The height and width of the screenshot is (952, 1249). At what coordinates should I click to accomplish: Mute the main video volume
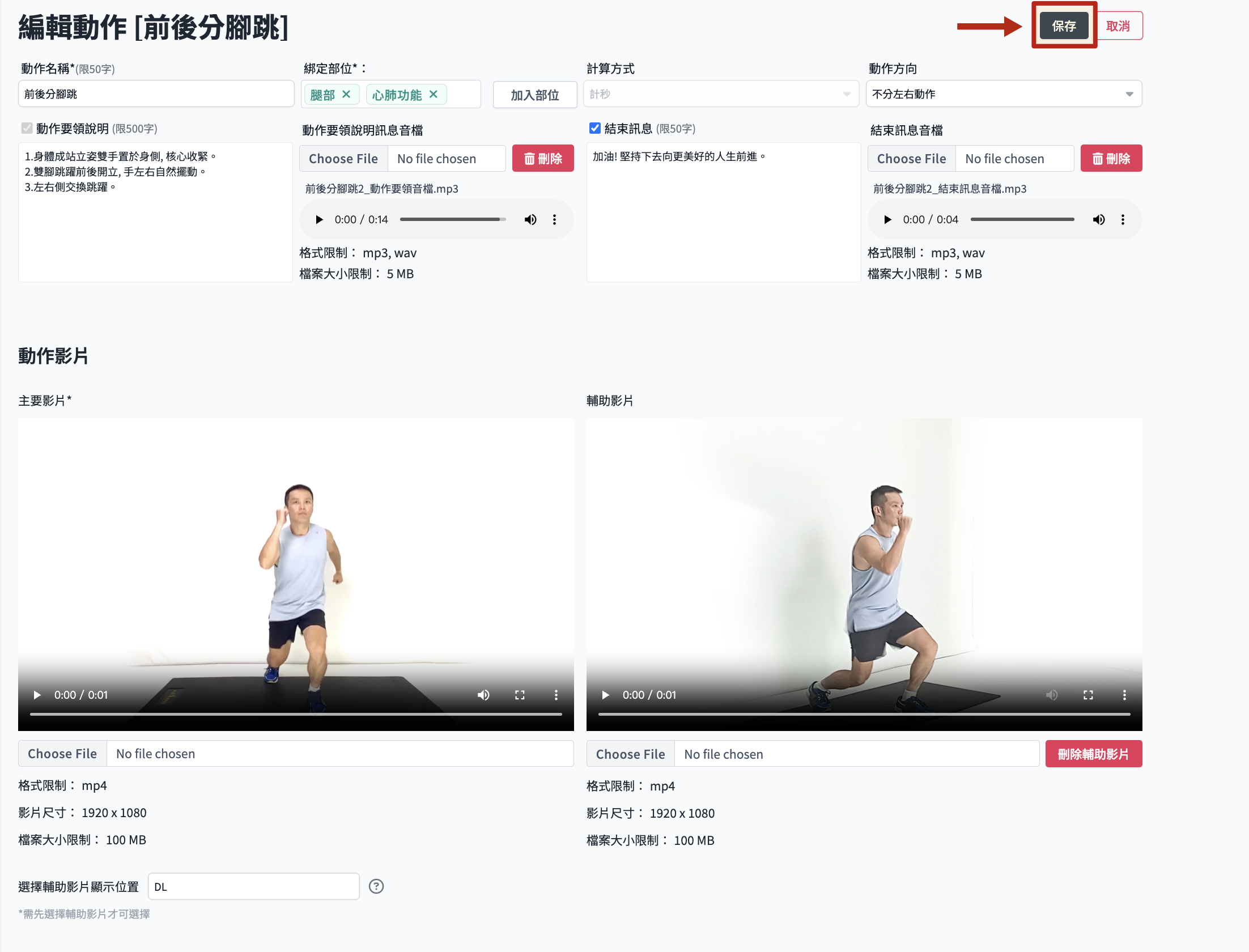pos(483,695)
